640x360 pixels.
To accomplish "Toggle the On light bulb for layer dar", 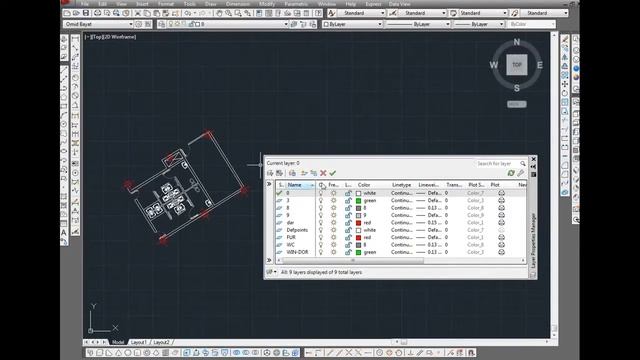I will coord(321,223).
